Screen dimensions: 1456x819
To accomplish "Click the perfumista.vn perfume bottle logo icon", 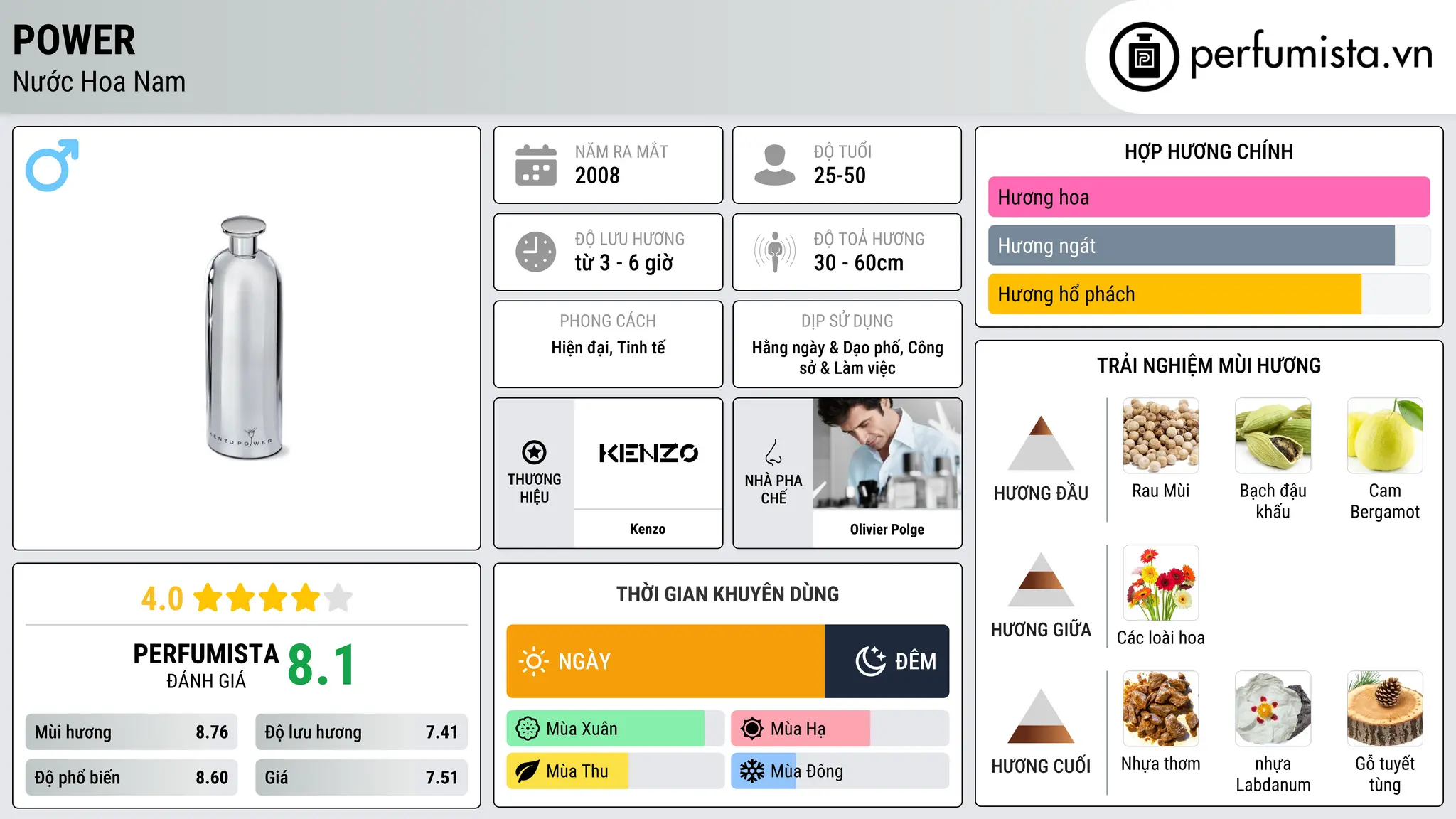I will 1144,57.
